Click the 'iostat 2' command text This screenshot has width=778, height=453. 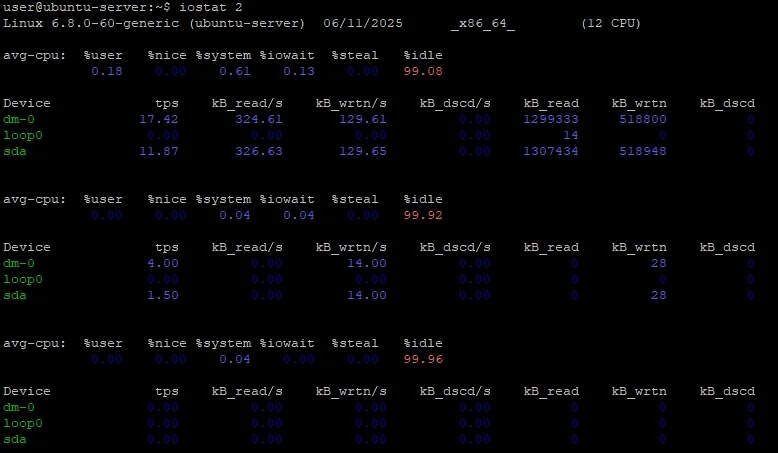tap(210, 7)
